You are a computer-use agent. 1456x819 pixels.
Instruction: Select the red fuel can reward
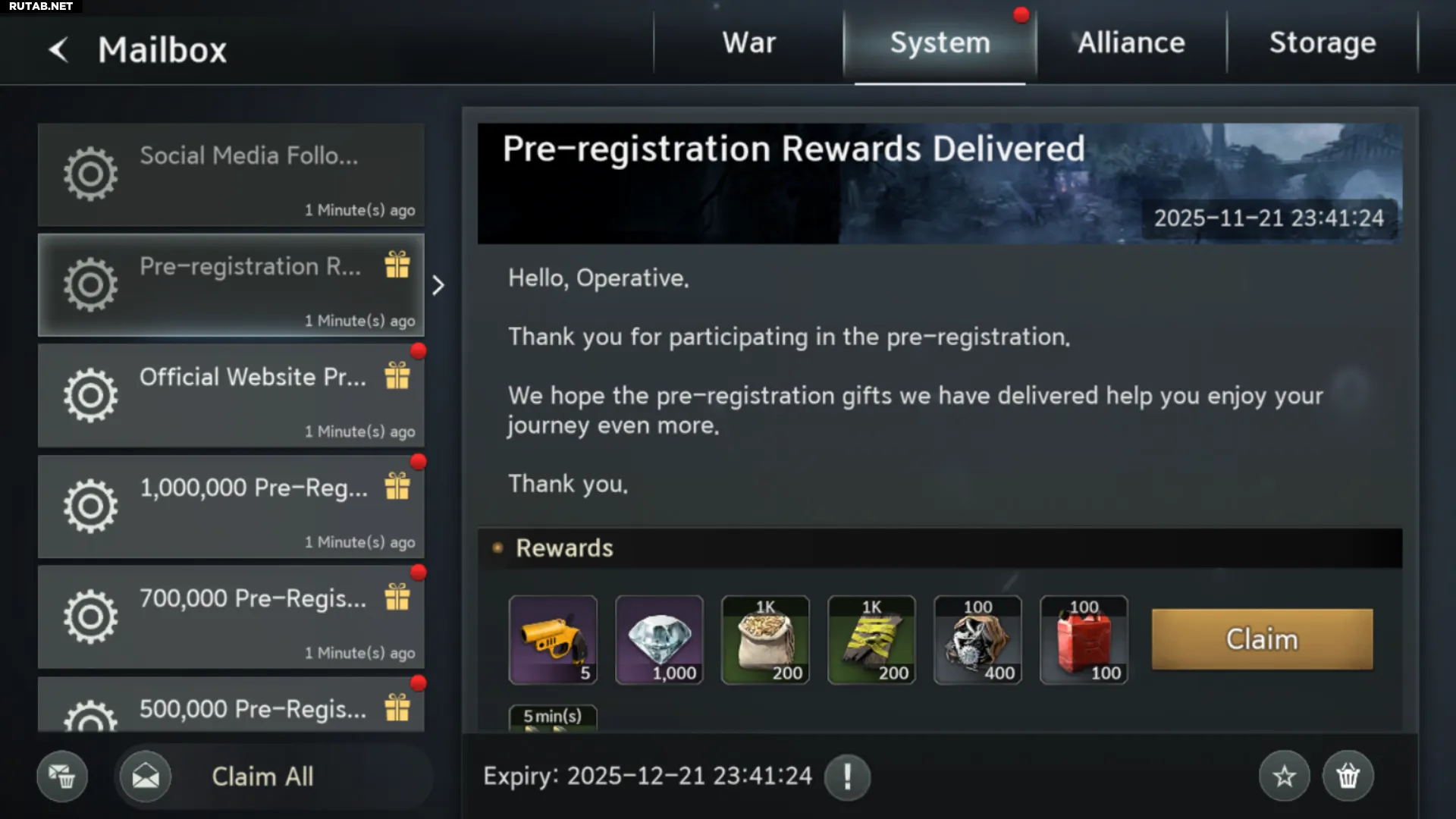click(1084, 640)
